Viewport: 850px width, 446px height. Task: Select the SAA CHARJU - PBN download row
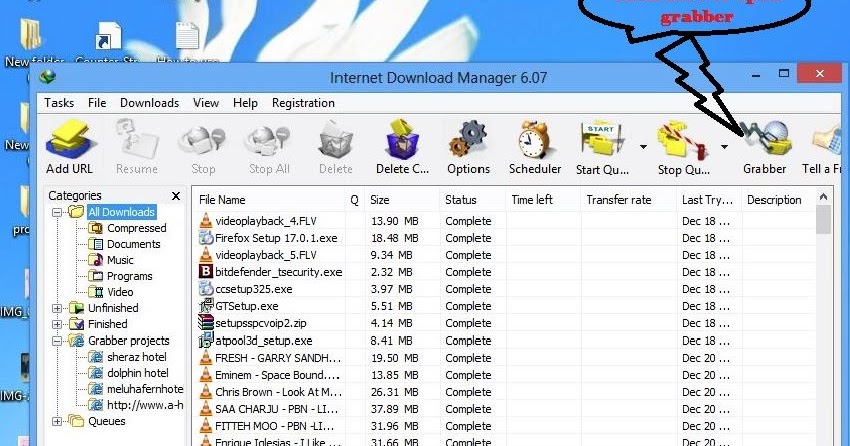(504, 409)
